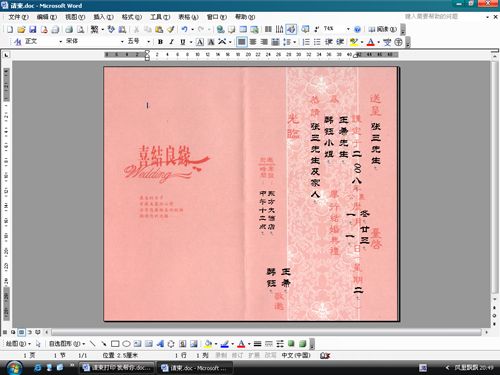Apply italic formatting
500x375 pixels.
coord(172,42)
